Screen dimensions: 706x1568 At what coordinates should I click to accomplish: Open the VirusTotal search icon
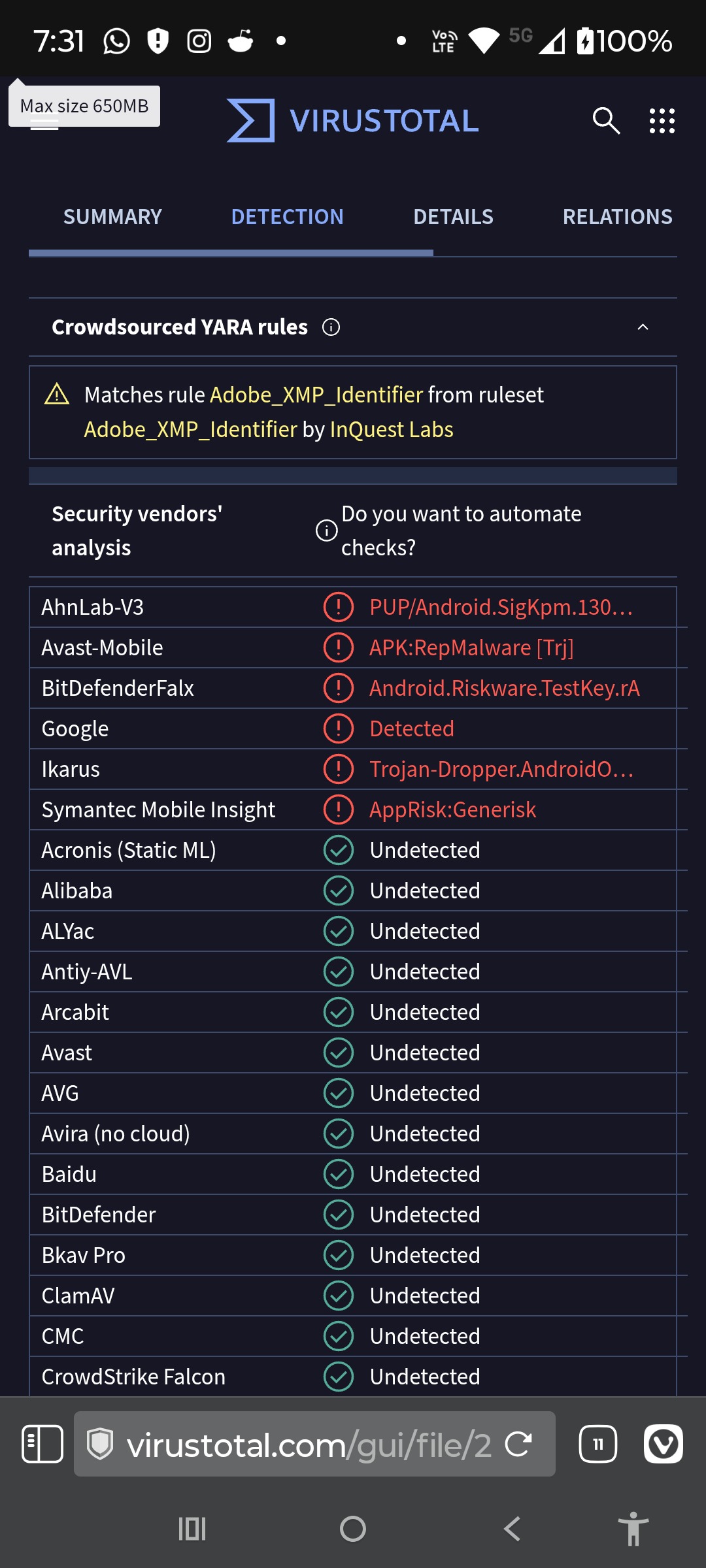coord(606,121)
